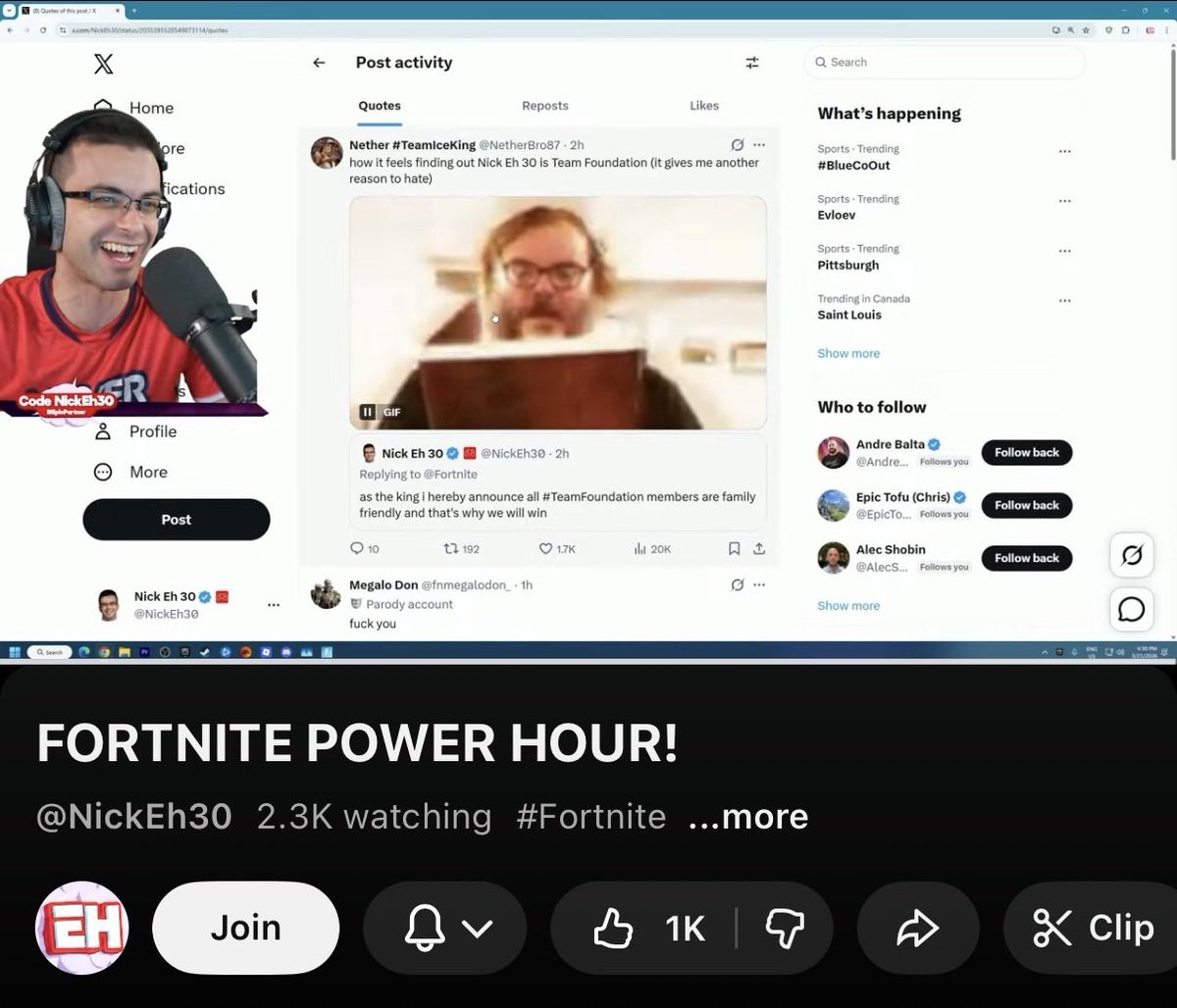1177x1008 pixels.
Task: Open the Pittsburgh trending topic
Action: click(x=848, y=265)
